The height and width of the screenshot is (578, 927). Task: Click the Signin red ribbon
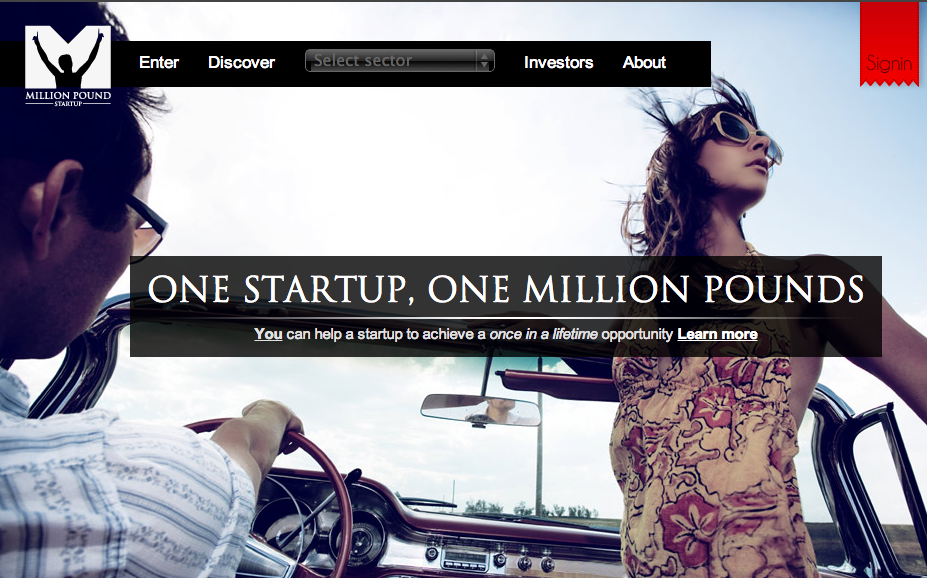[889, 44]
